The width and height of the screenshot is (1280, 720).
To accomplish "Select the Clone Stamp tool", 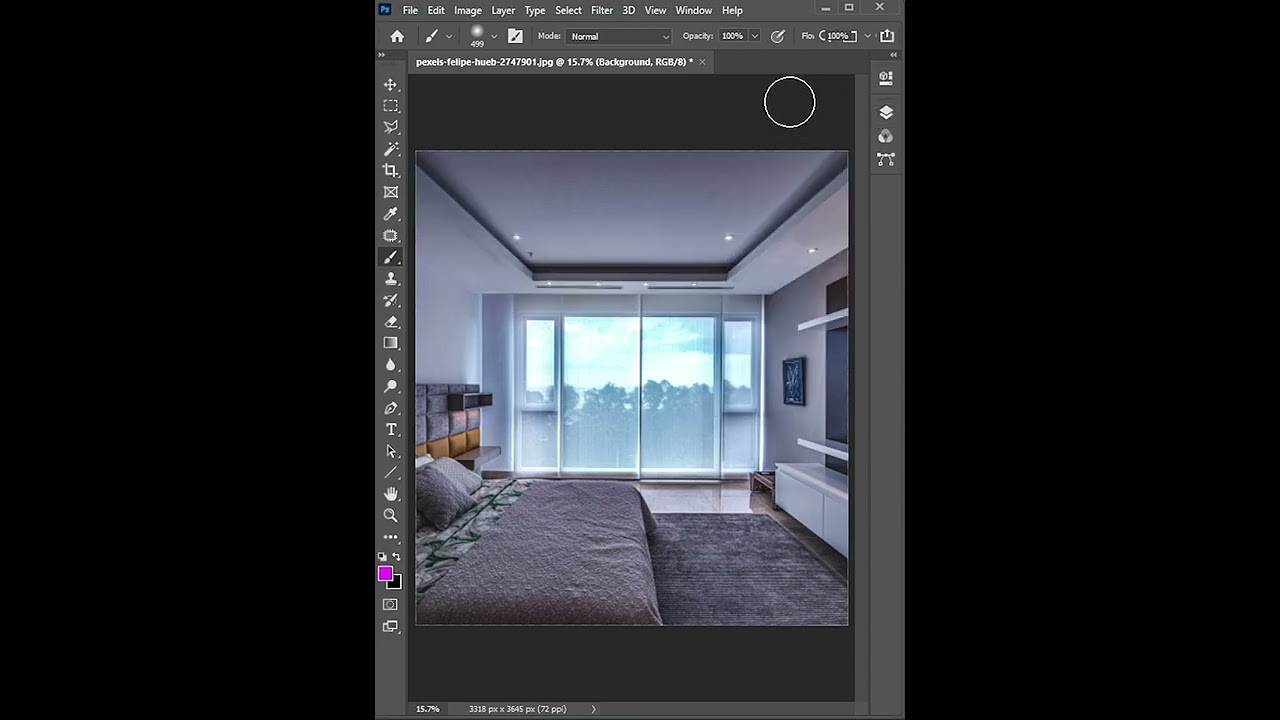I will pyautogui.click(x=391, y=279).
